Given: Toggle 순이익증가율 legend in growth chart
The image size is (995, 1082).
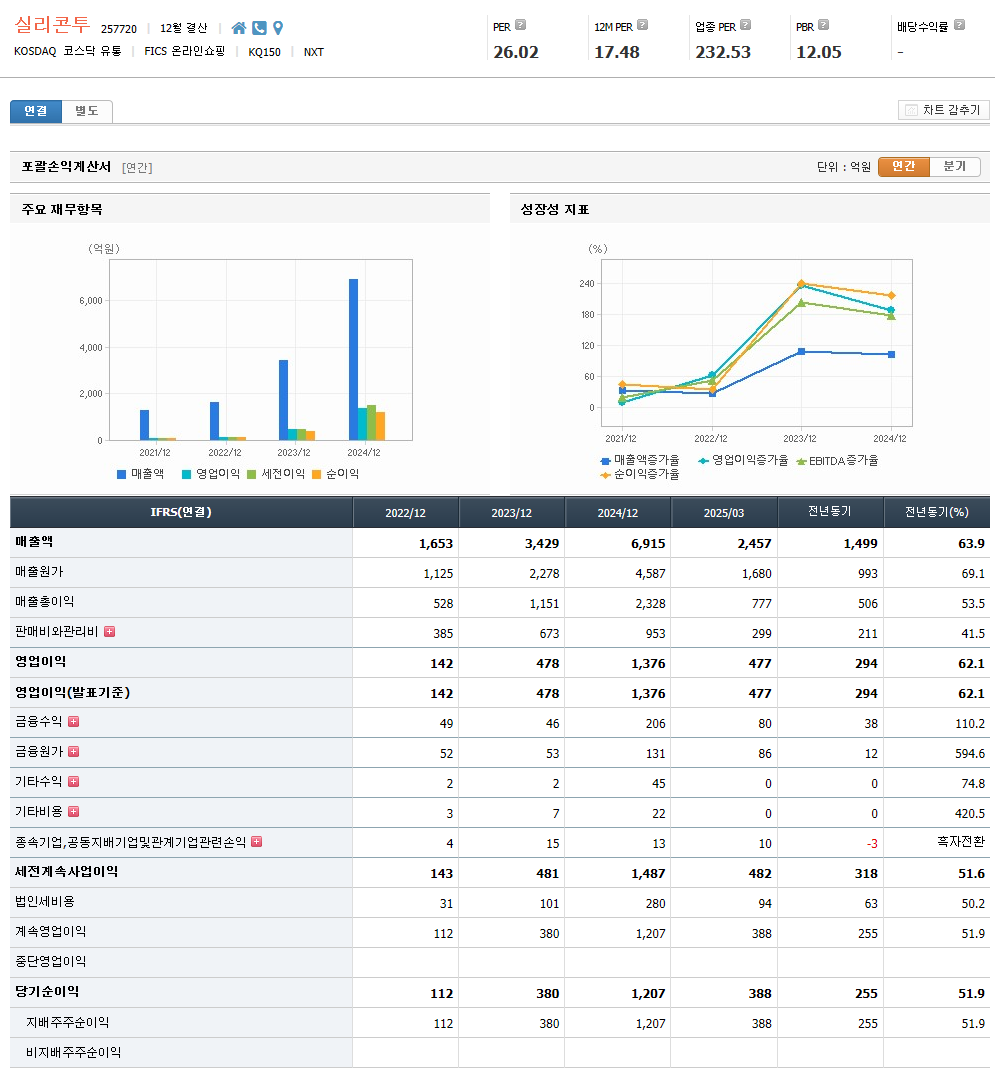Looking at the screenshot, I should click(640, 475).
